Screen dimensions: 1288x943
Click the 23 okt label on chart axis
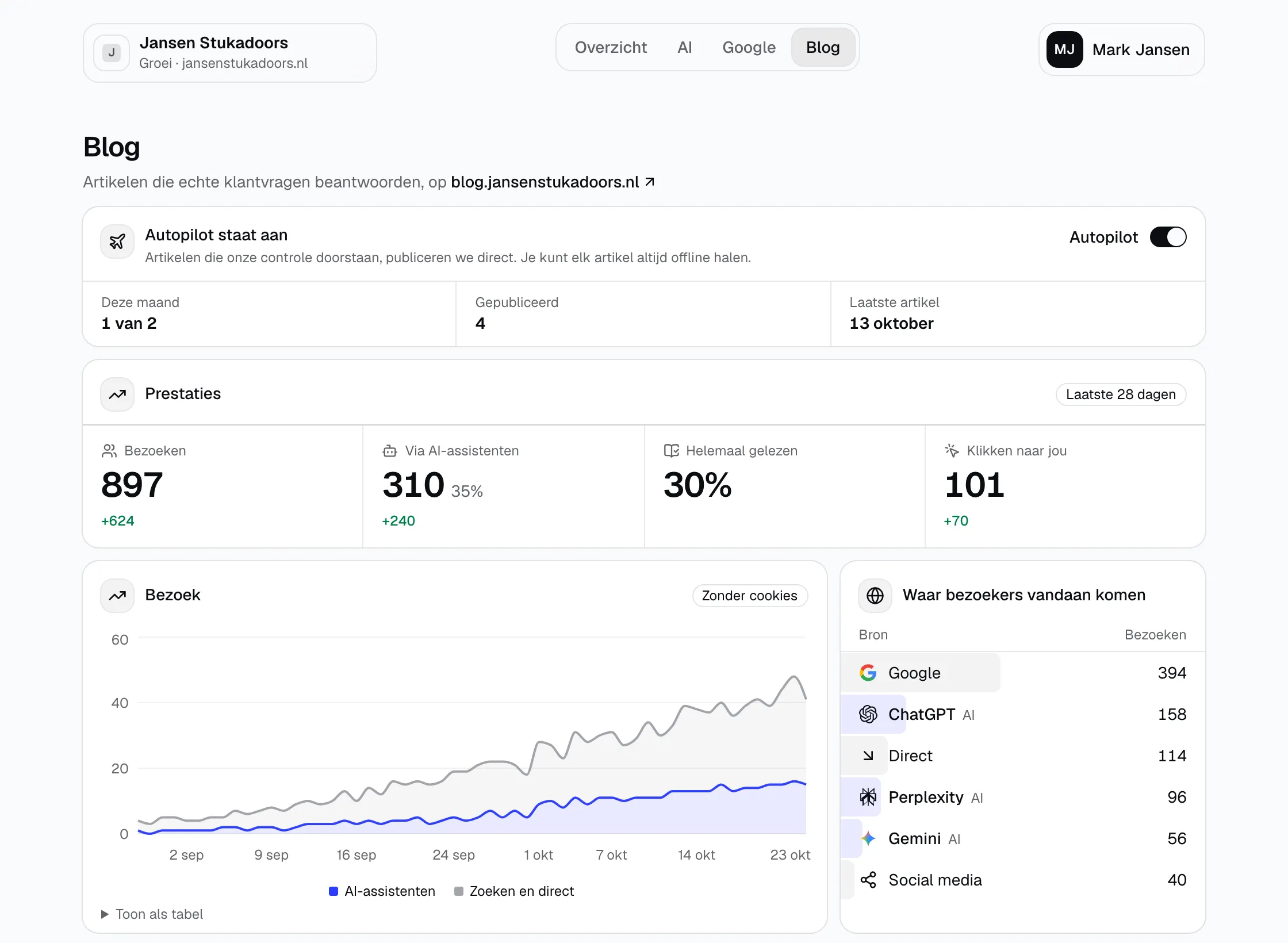[790, 855]
